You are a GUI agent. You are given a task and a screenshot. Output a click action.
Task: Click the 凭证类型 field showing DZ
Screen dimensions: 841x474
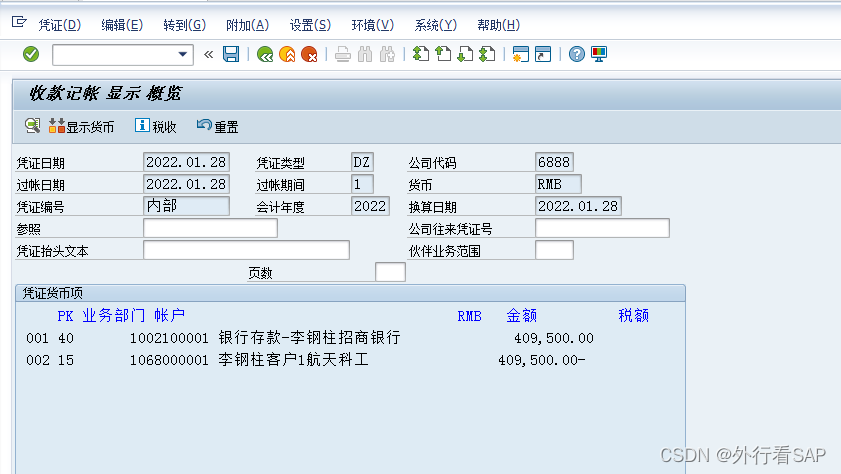[x=362, y=162]
